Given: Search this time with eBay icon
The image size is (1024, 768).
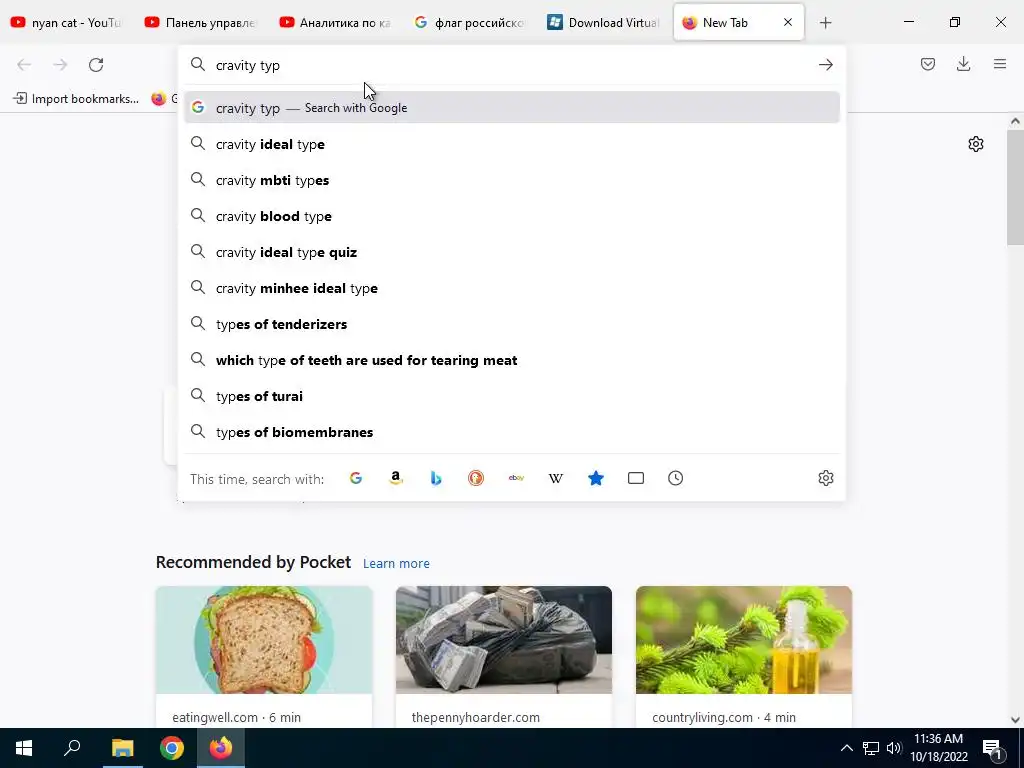Looking at the screenshot, I should pyautogui.click(x=516, y=478).
